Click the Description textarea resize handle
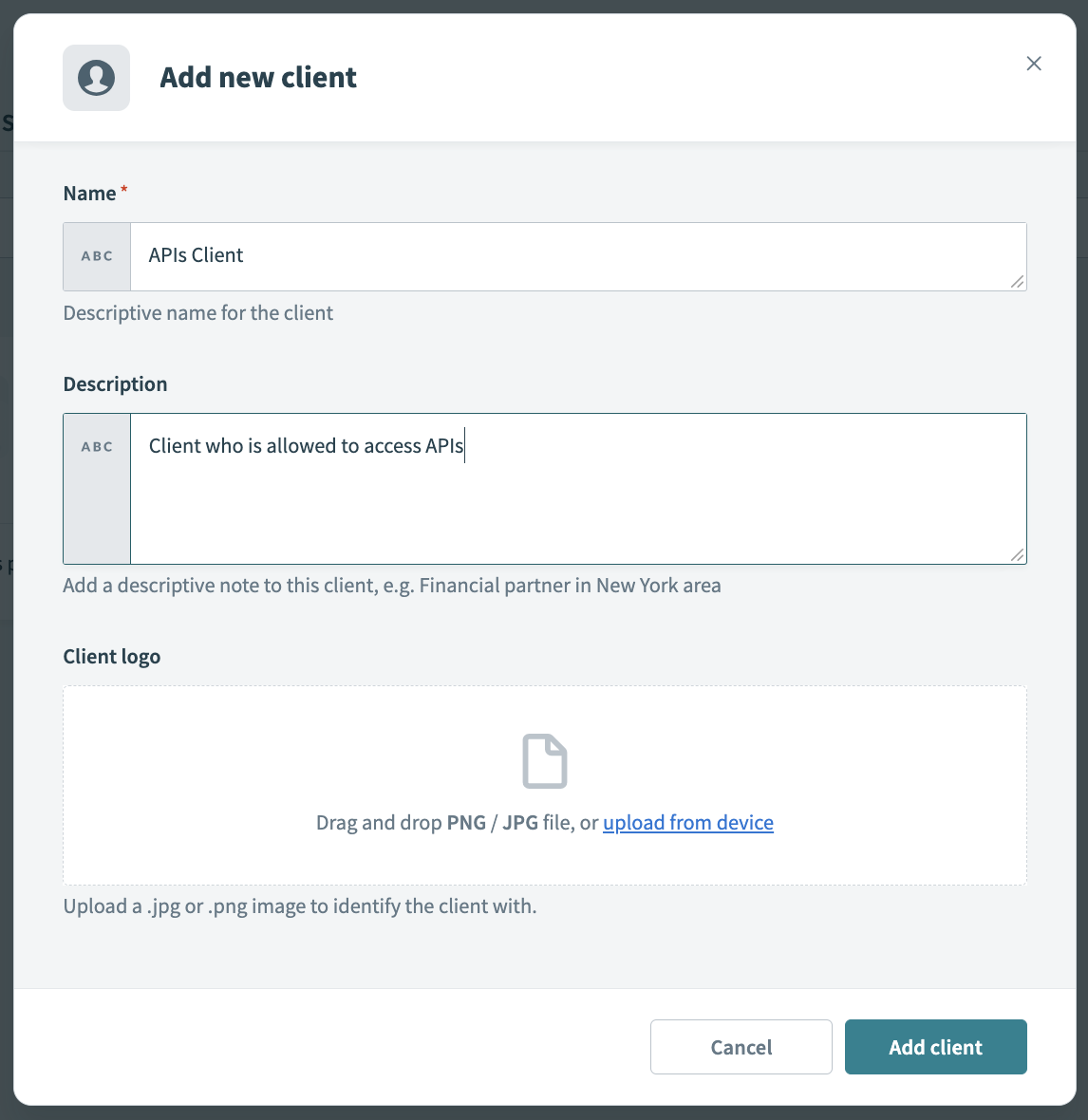The height and width of the screenshot is (1120, 1088). click(1018, 555)
